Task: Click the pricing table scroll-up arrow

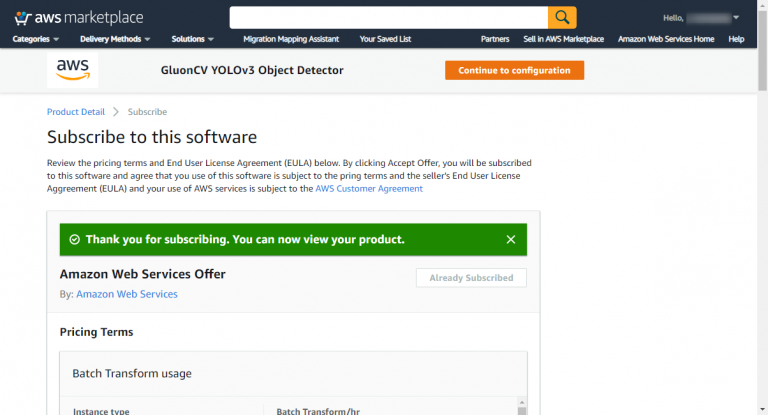Action: pyautogui.click(x=522, y=402)
